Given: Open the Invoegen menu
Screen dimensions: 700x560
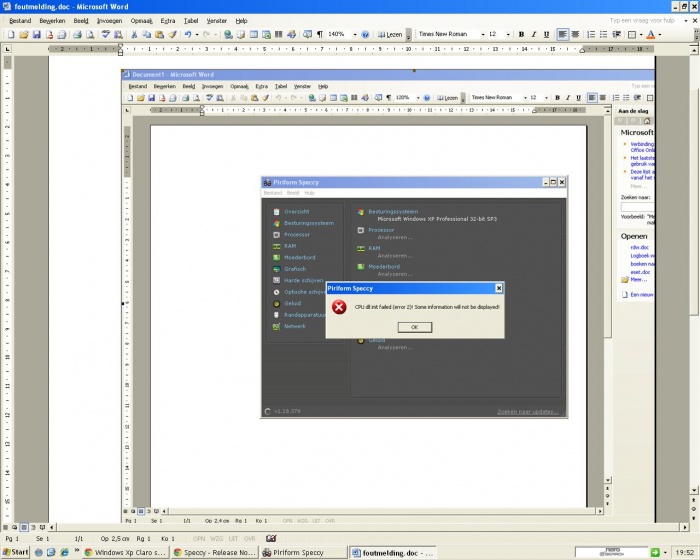Looking at the screenshot, I should coord(109,21).
